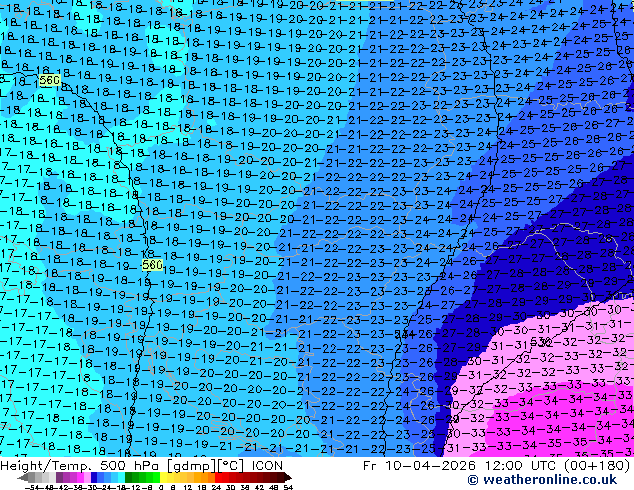Click the "[gdmp][°C]" units text
Image resolution: width=634 pixels, height=490 pixels.
coord(206,466)
